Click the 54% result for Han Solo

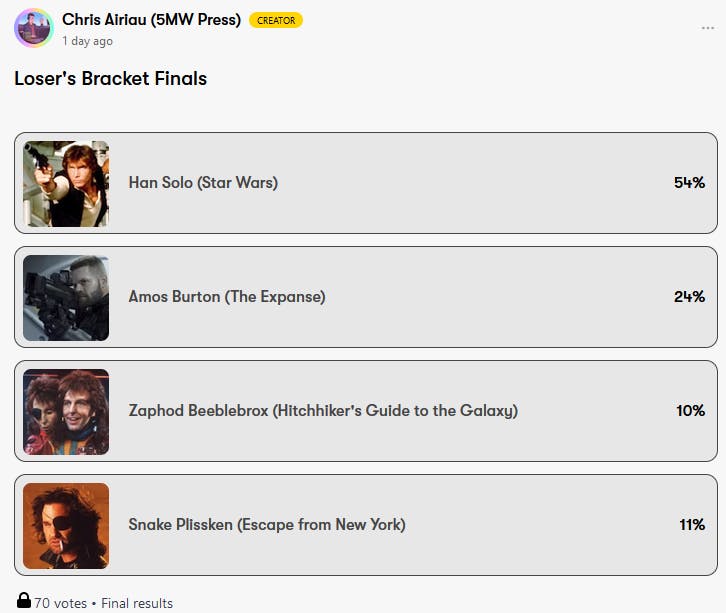click(689, 183)
